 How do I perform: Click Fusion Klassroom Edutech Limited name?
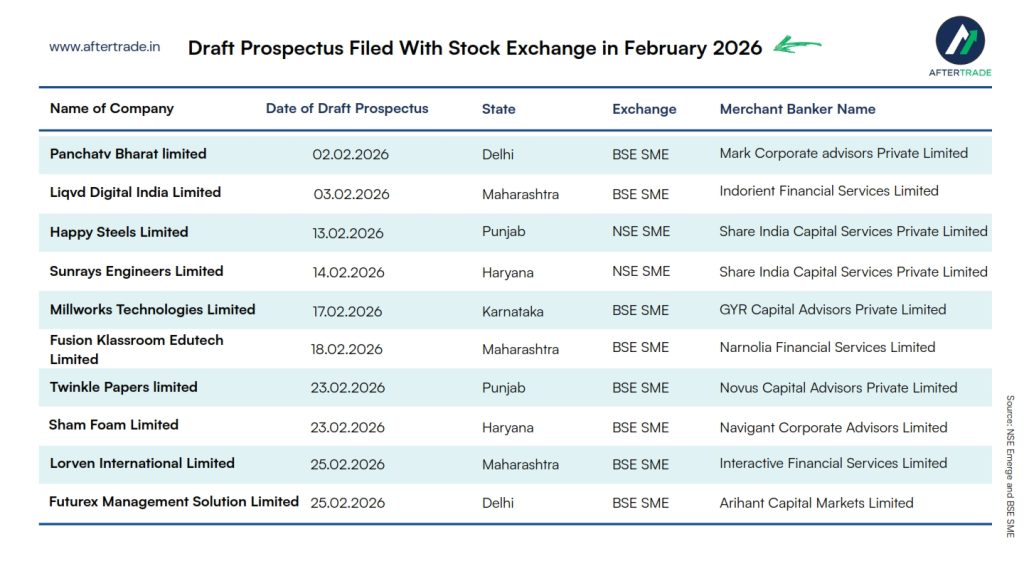click(x=137, y=349)
